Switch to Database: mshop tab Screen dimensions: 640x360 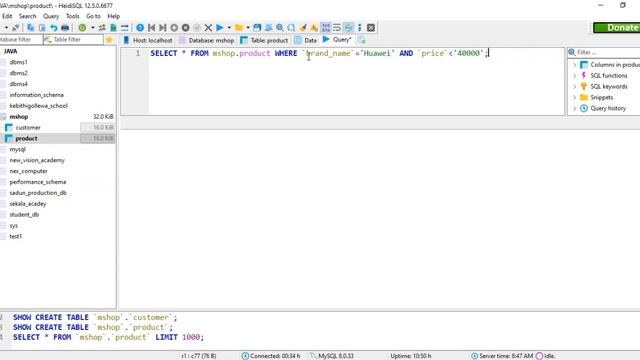[207, 40]
